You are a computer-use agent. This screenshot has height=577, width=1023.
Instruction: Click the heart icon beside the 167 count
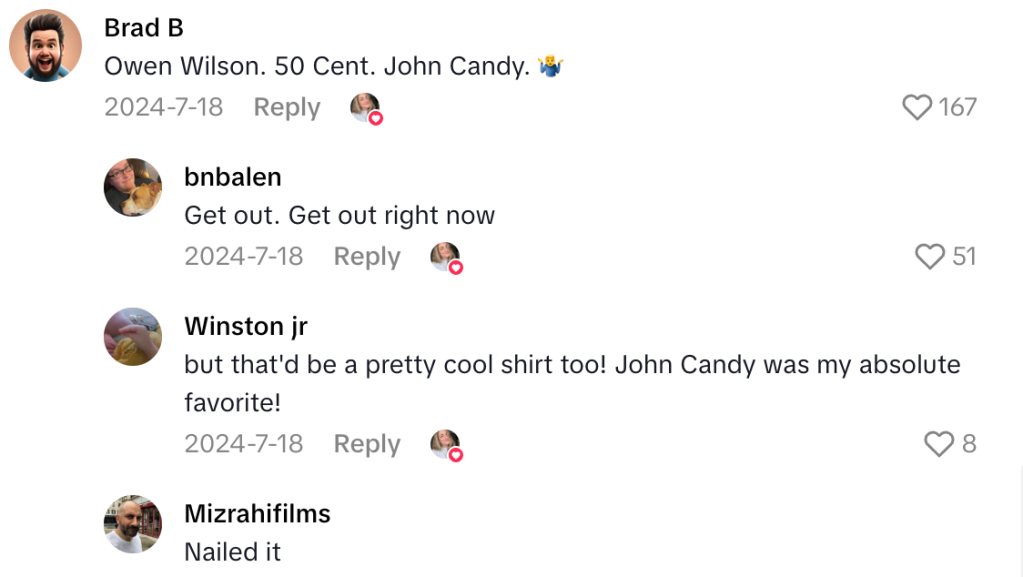click(x=916, y=106)
